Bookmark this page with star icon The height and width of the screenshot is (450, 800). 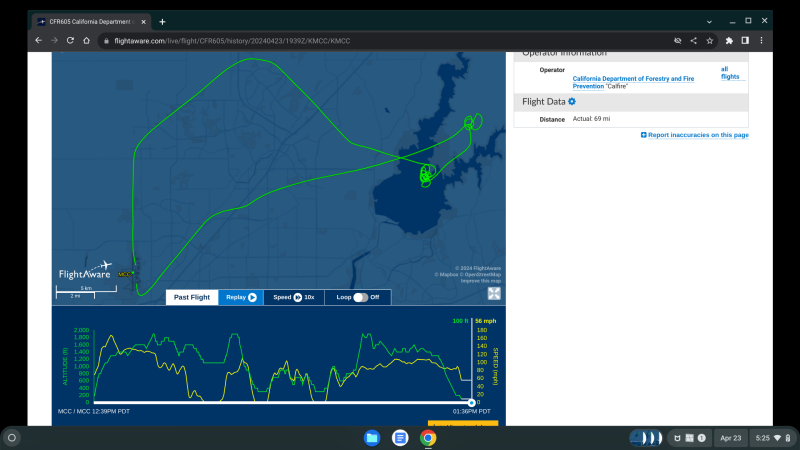pyautogui.click(x=710, y=40)
